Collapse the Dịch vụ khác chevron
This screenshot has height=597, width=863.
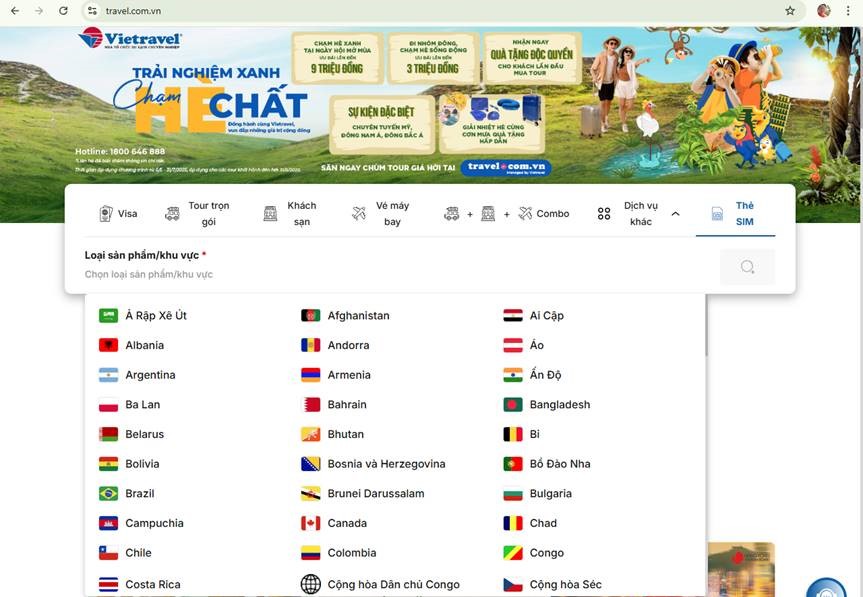point(675,213)
